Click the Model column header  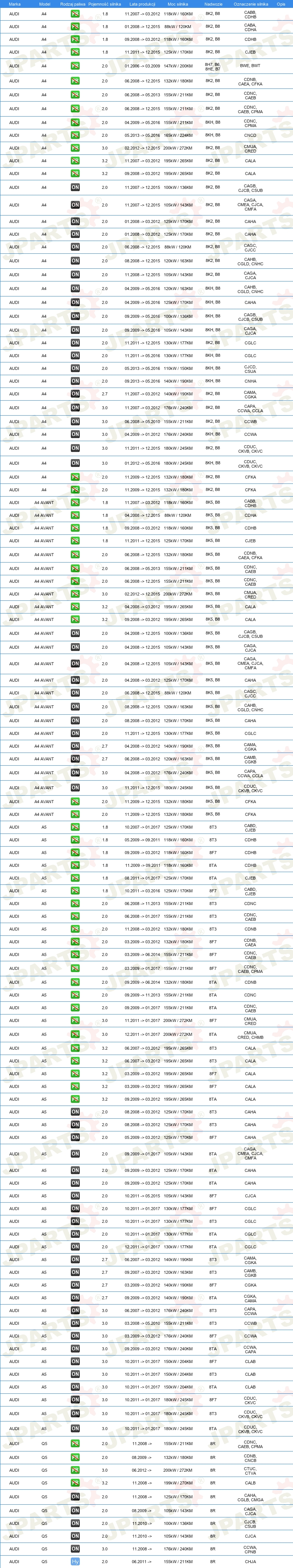tap(45, 4)
